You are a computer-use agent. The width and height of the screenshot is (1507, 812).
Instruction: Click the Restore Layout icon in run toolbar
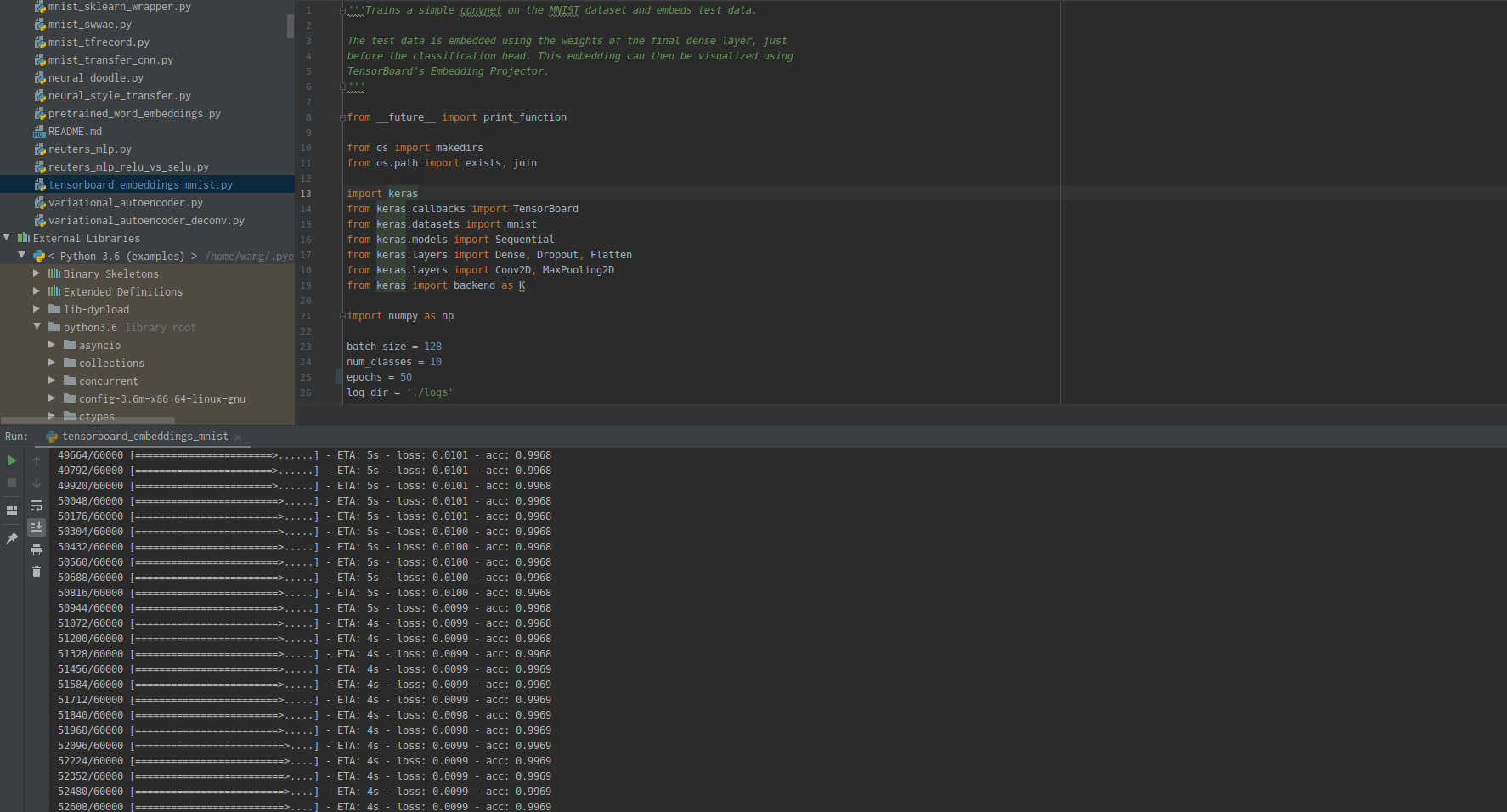click(x=11, y=510)
